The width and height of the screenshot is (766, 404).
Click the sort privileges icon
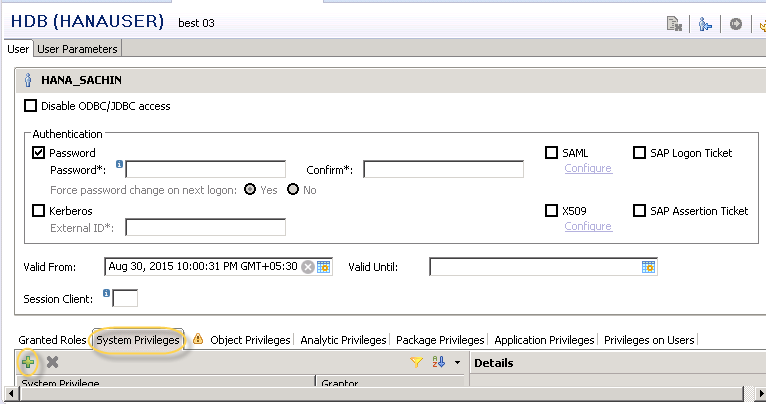pos(438,363)
